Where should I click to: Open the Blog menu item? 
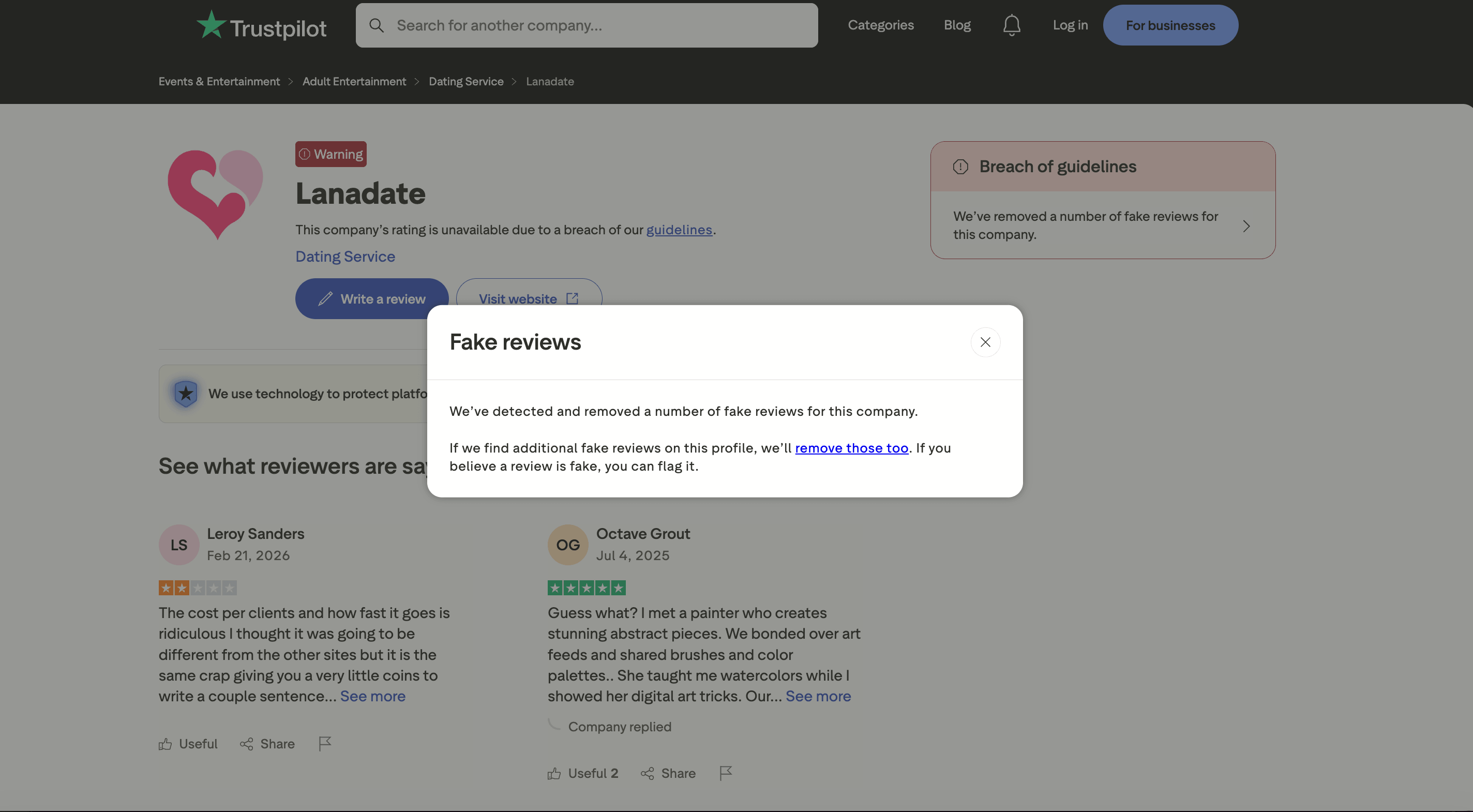957,25
